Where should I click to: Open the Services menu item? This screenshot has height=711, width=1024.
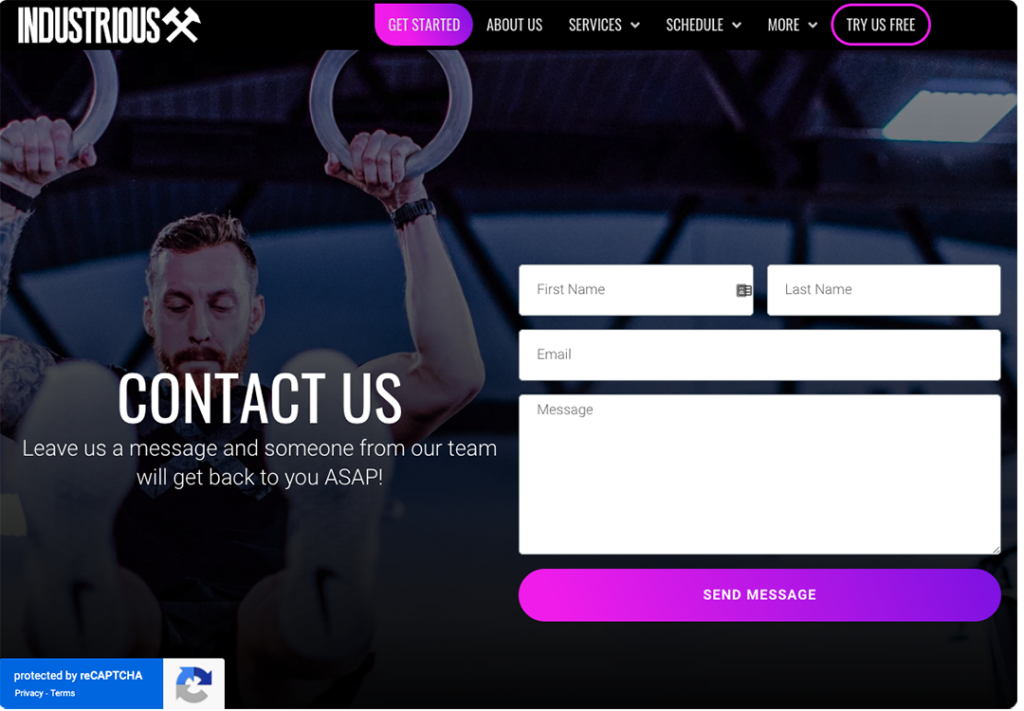[595, 25]
